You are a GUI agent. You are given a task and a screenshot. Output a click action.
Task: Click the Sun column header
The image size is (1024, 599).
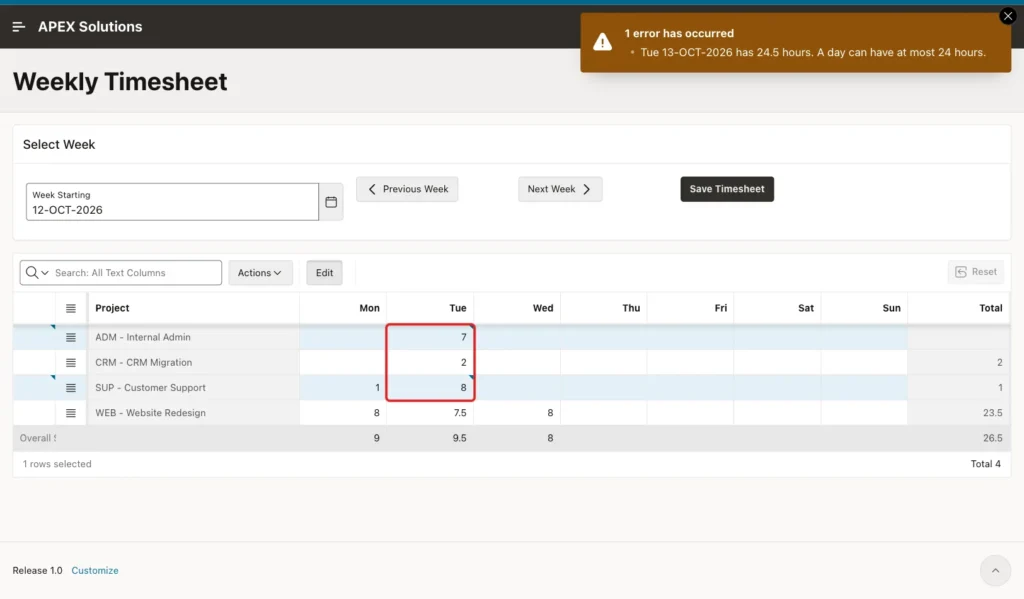(x=864, y=308)
